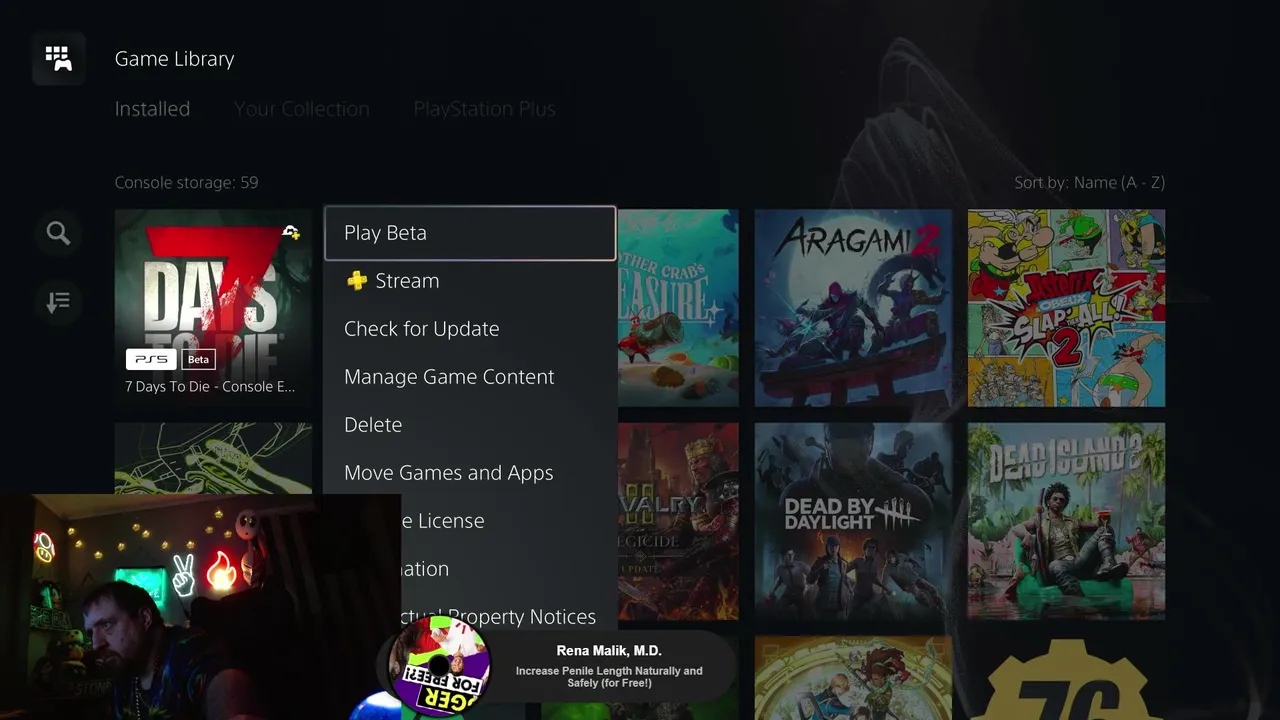This screenshot has width=1280, height=720.
Task: Switch to Your Collection tab
Action: coord(301,109)
